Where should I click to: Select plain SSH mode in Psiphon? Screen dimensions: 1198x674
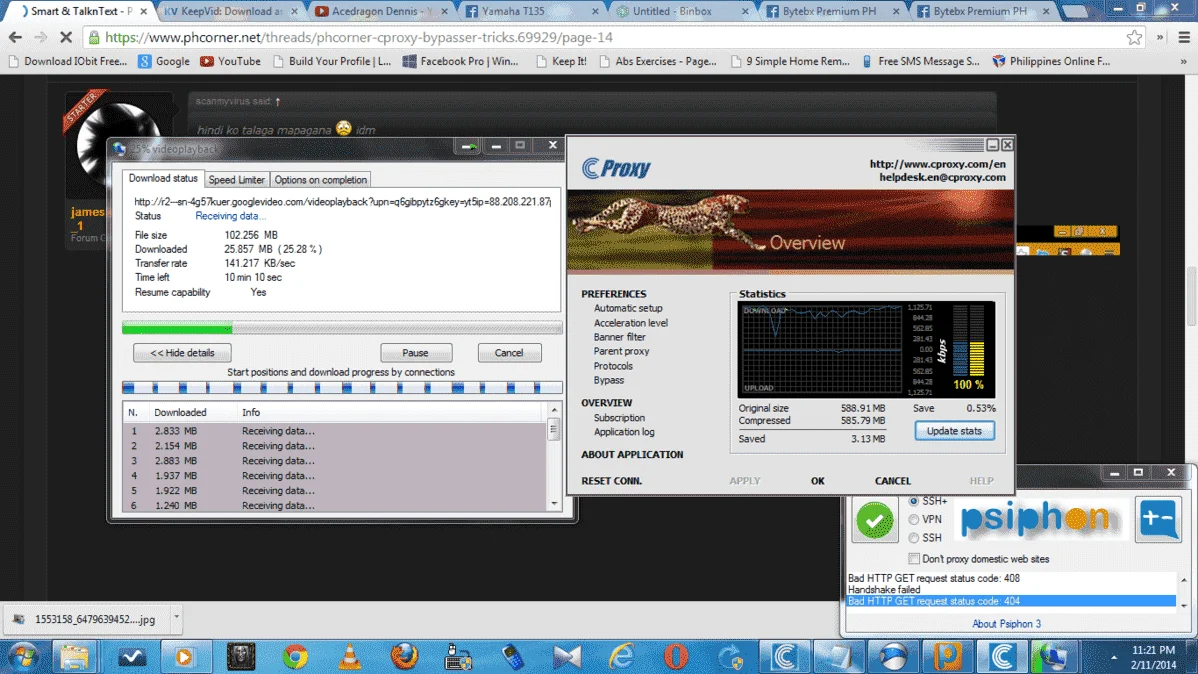point(914,538)
